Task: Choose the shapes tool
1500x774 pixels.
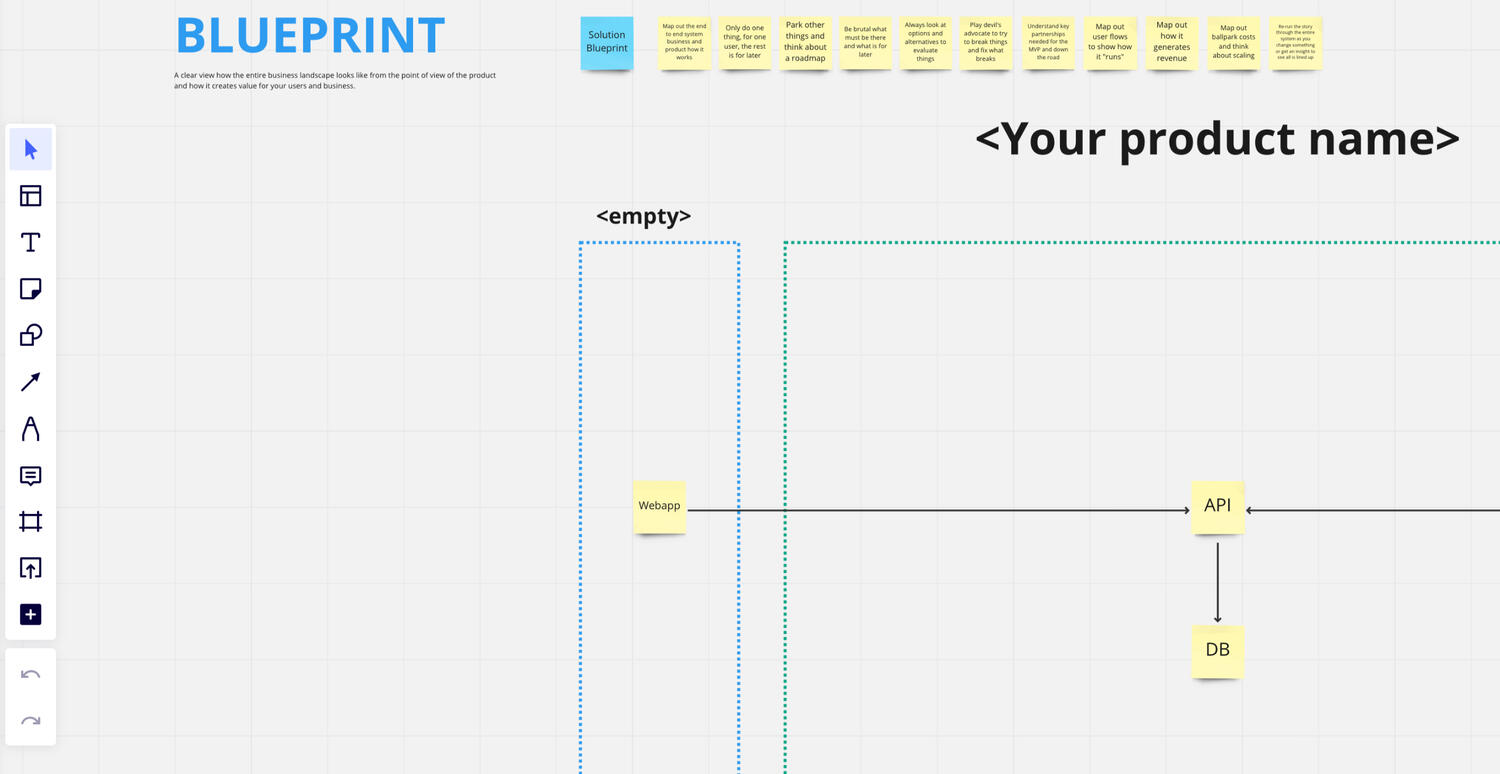Action: 31,335
